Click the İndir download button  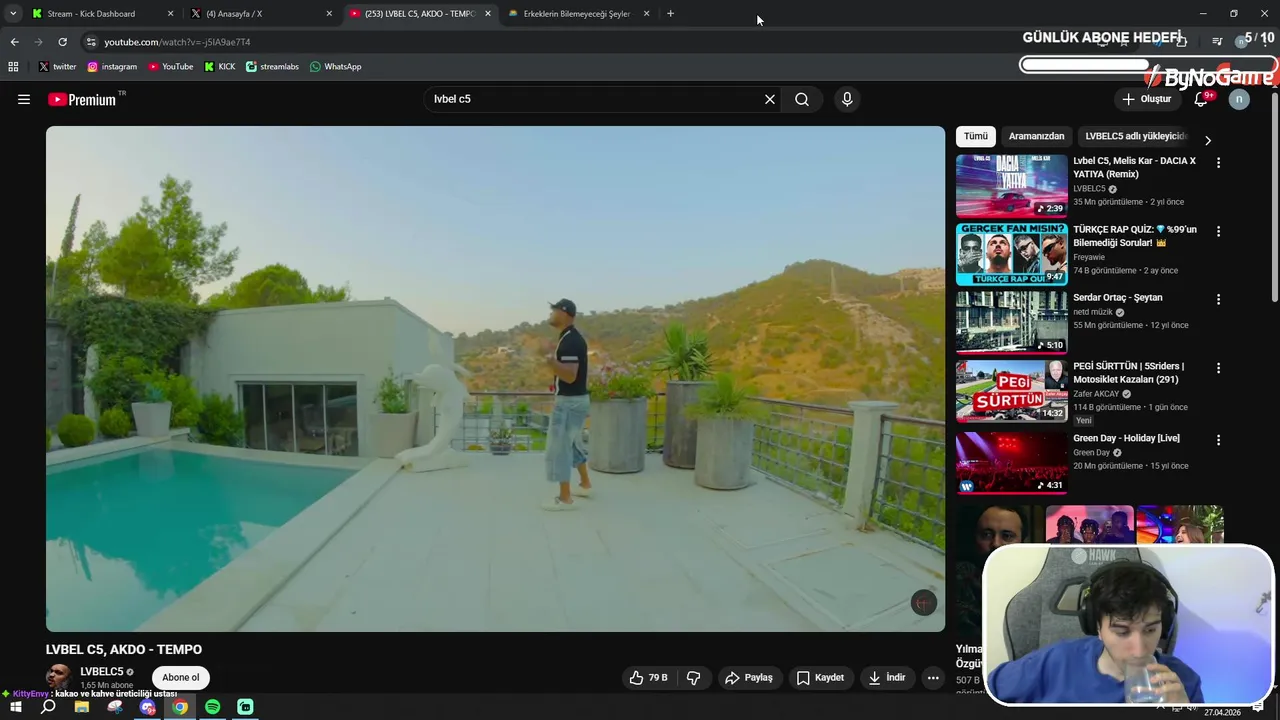pyautogui.click(x=887, y=678)
